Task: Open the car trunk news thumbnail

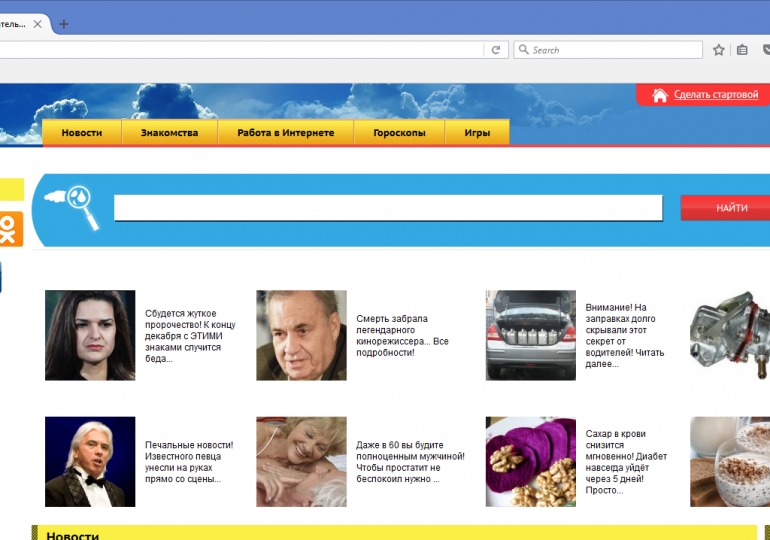Action: coord(530,335)
